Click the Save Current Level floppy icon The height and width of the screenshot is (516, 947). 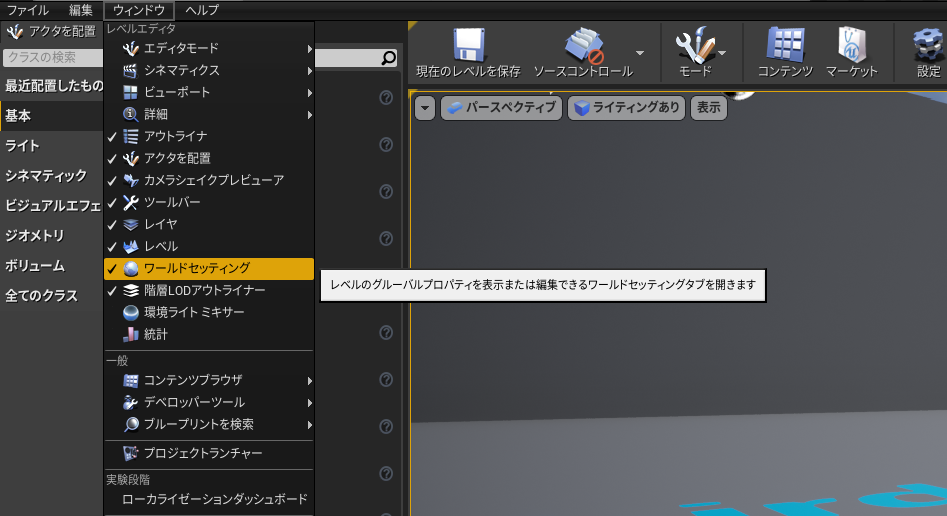click(469, 45)
